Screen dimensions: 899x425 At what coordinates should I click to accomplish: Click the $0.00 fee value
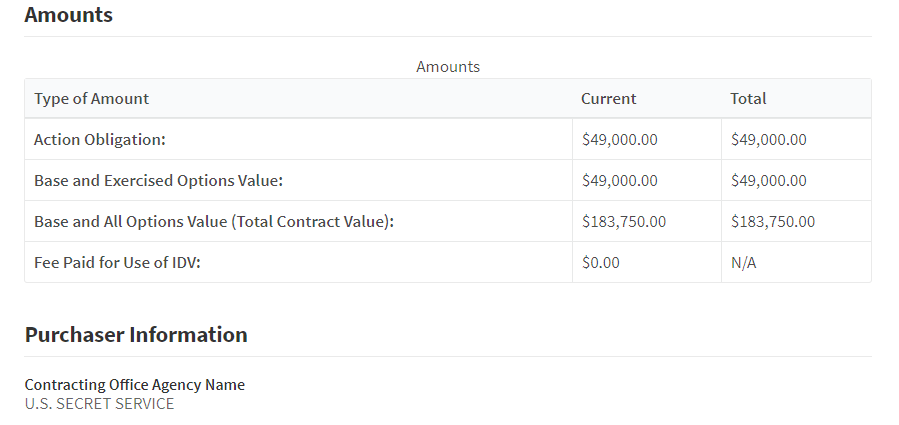[x=600, y=263]
